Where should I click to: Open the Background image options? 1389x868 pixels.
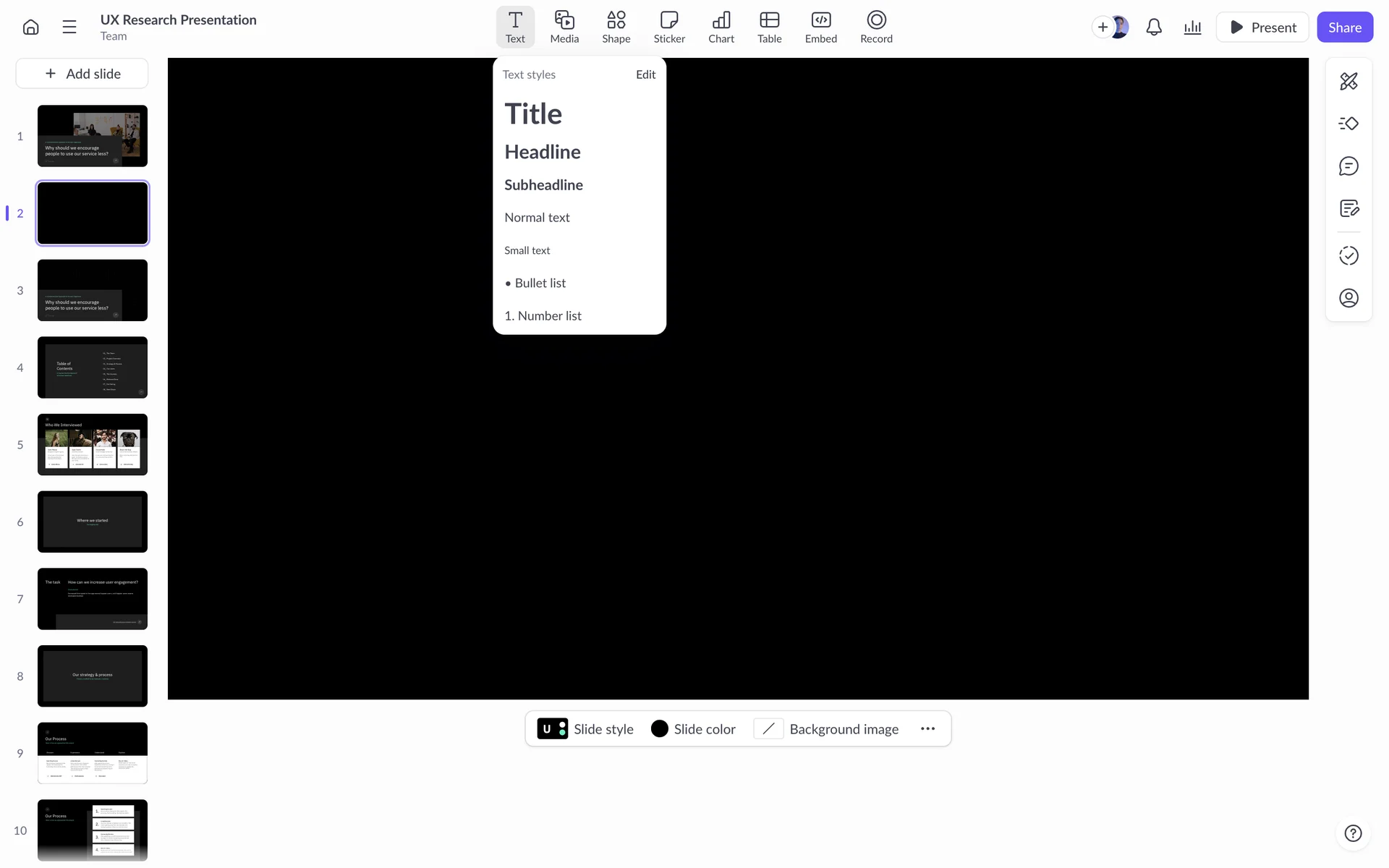826,729
